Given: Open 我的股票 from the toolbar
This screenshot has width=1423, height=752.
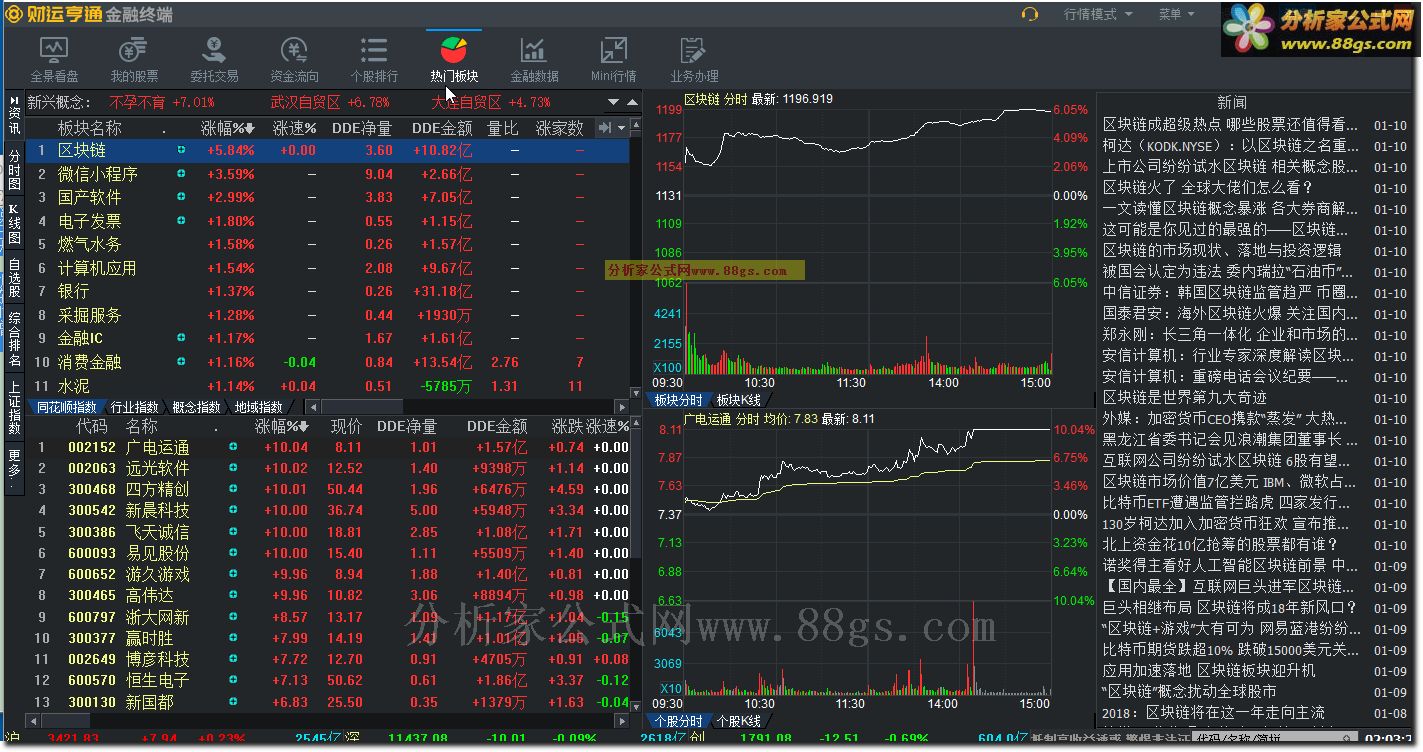Looking at the screenshot, I should [x=134, y=60].
